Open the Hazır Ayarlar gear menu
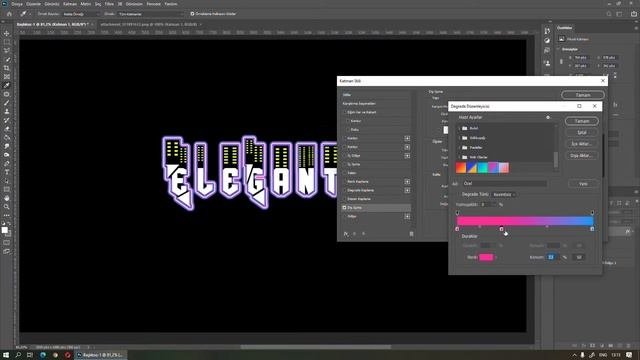Viewport: 640px width, 360px height. click(x=548, y=118)
